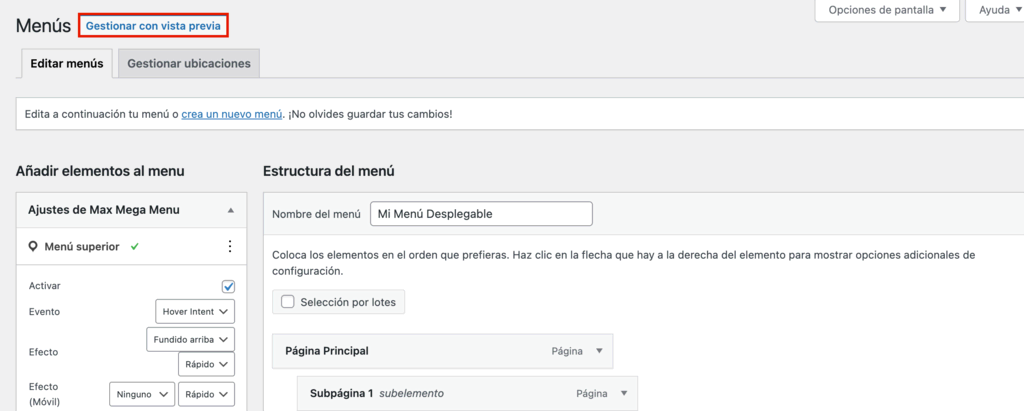1024x411 pixels.
Task: Click the three-dot options icon beside Menú superior
Action: 229,247
